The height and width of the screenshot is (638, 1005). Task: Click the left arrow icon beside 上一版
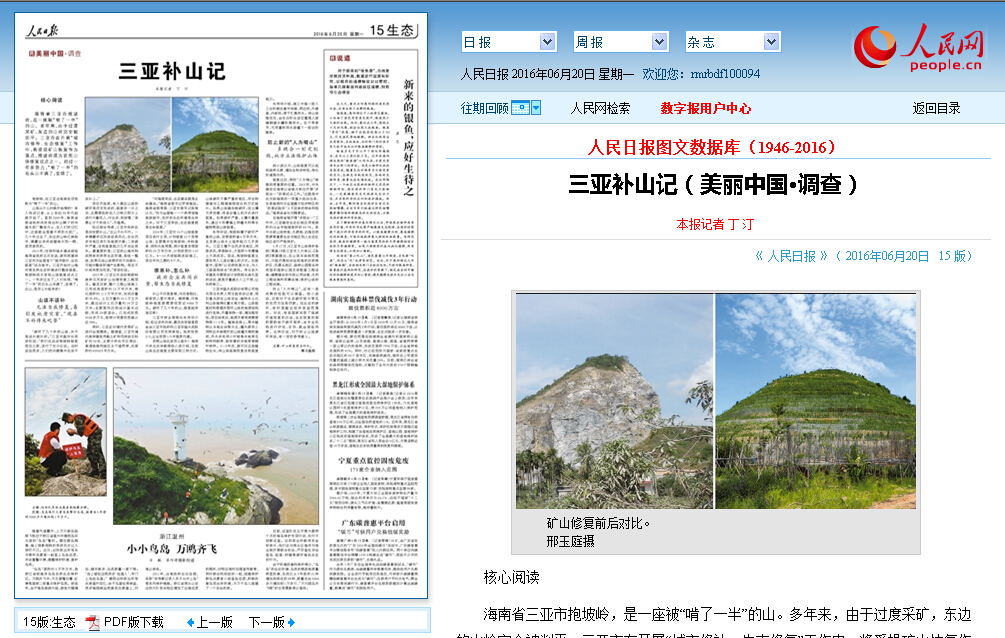[x=190, y=622]
